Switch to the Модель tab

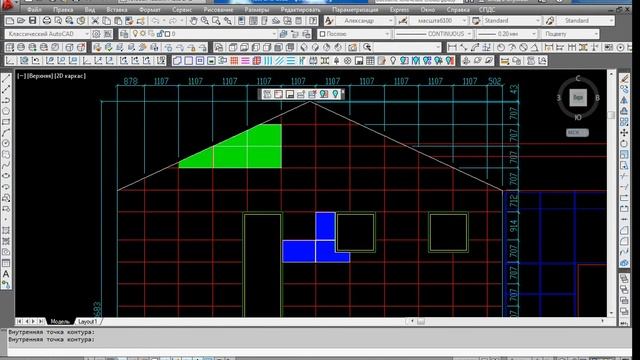pos(60,322)
